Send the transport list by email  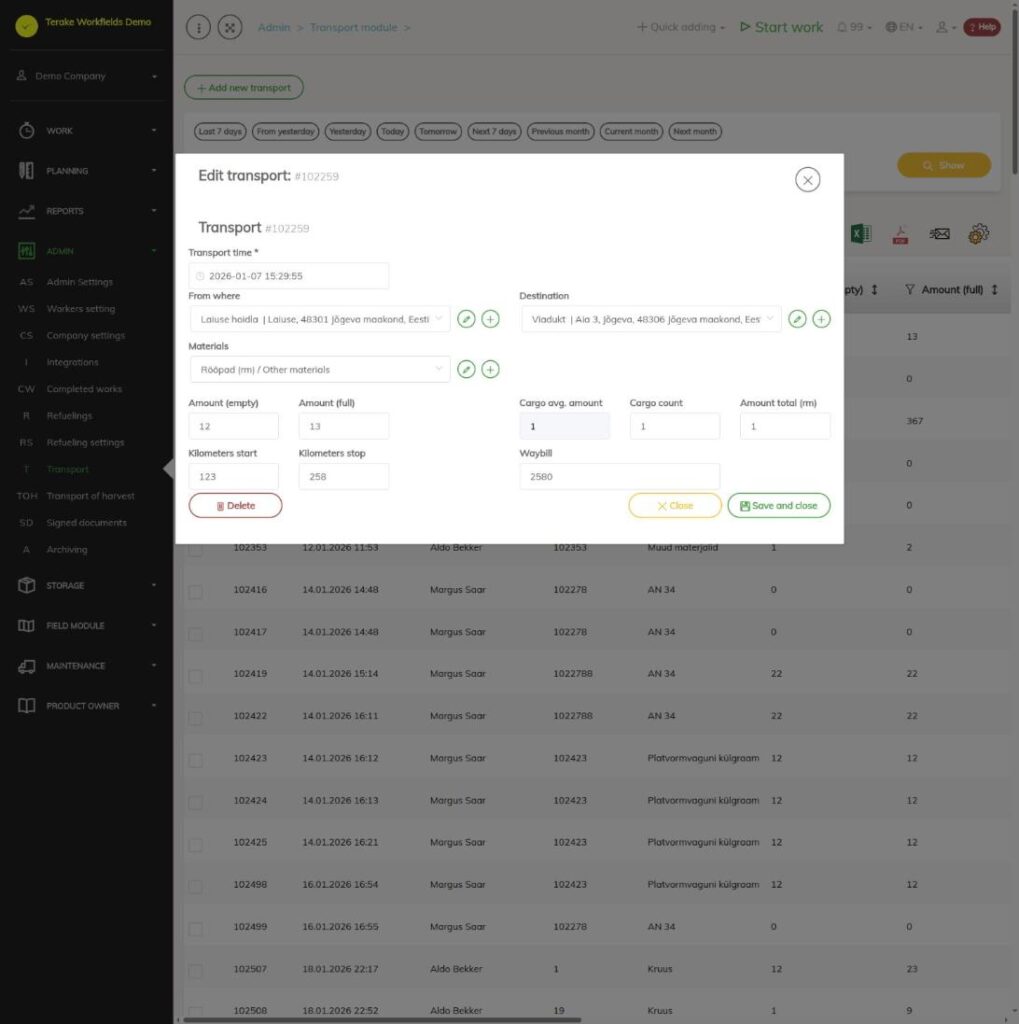click(939, 234)
